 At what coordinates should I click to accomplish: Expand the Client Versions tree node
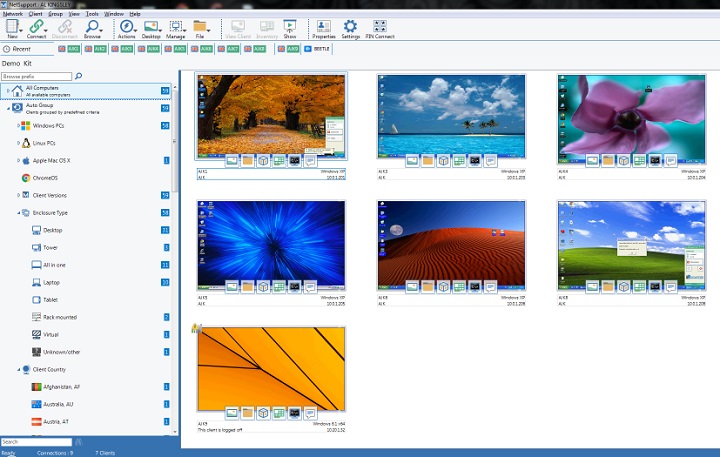(18, 195)
